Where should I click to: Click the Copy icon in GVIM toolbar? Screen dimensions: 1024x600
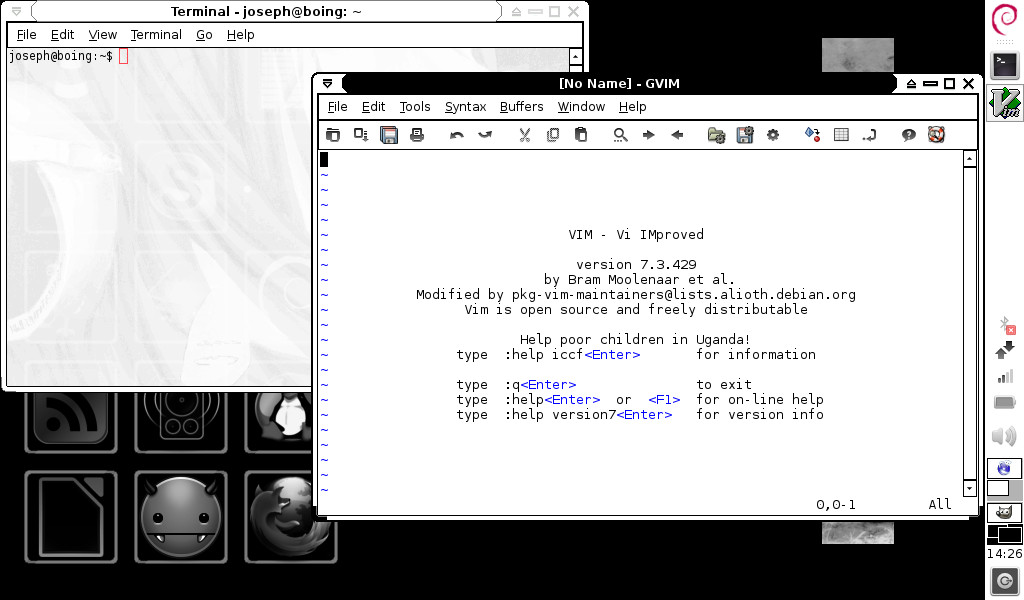[x=552, y=134]
